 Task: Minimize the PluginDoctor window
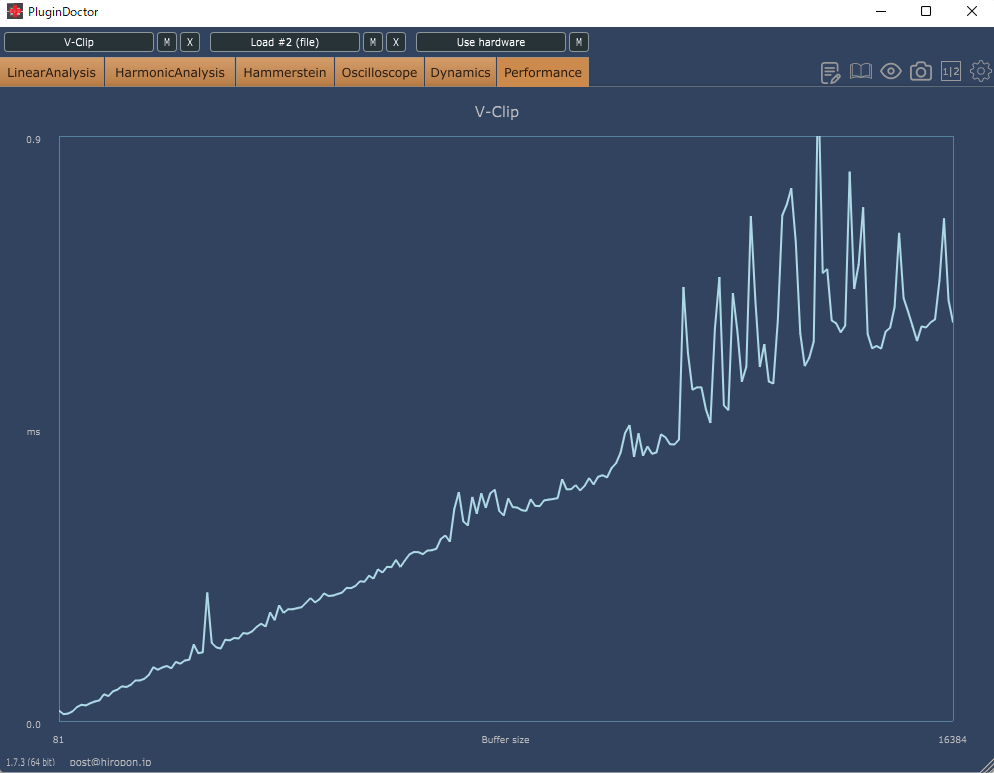[x=881, y=11]
